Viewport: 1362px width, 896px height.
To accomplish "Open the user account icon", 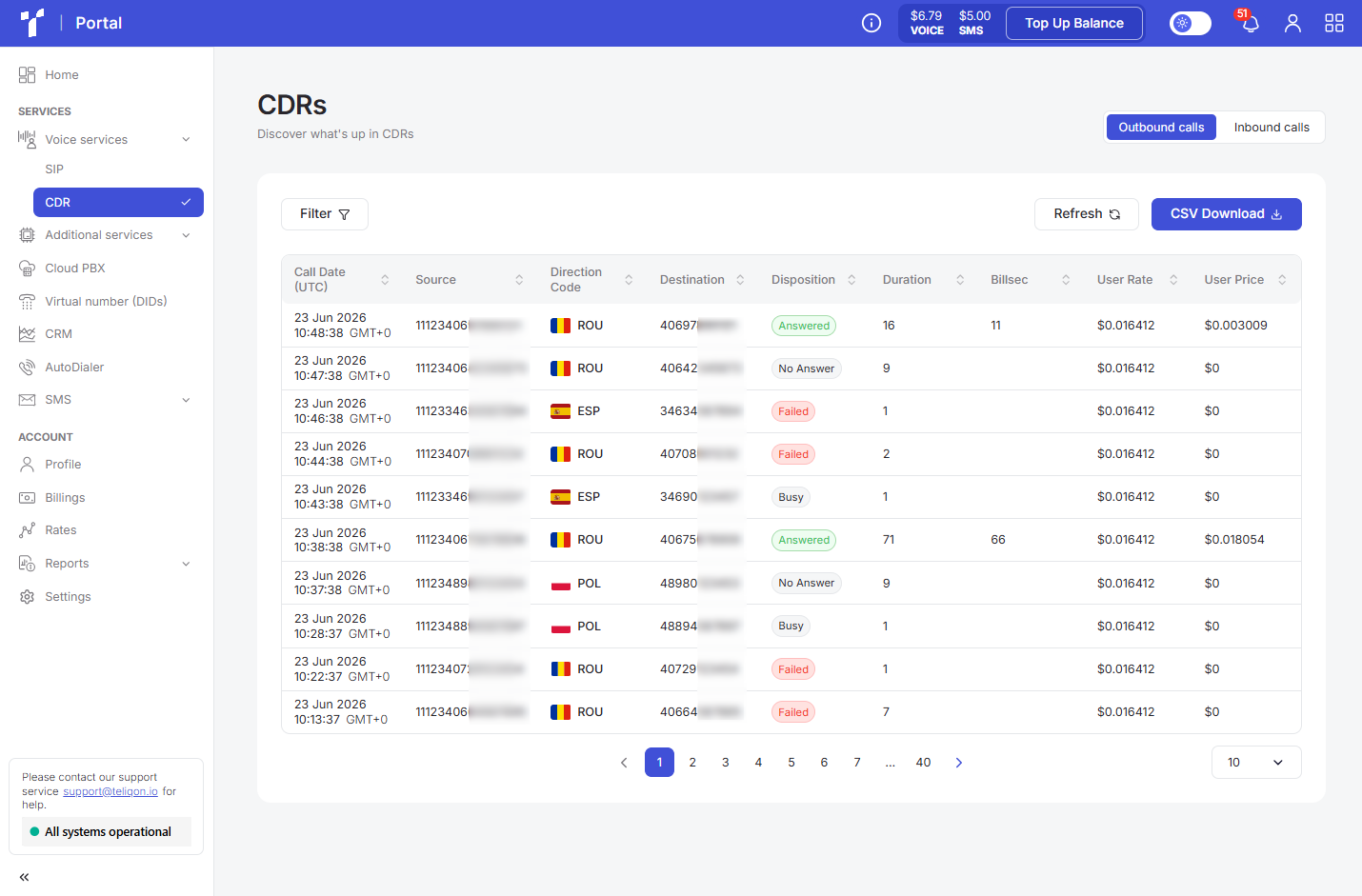I will [1292, 23].
